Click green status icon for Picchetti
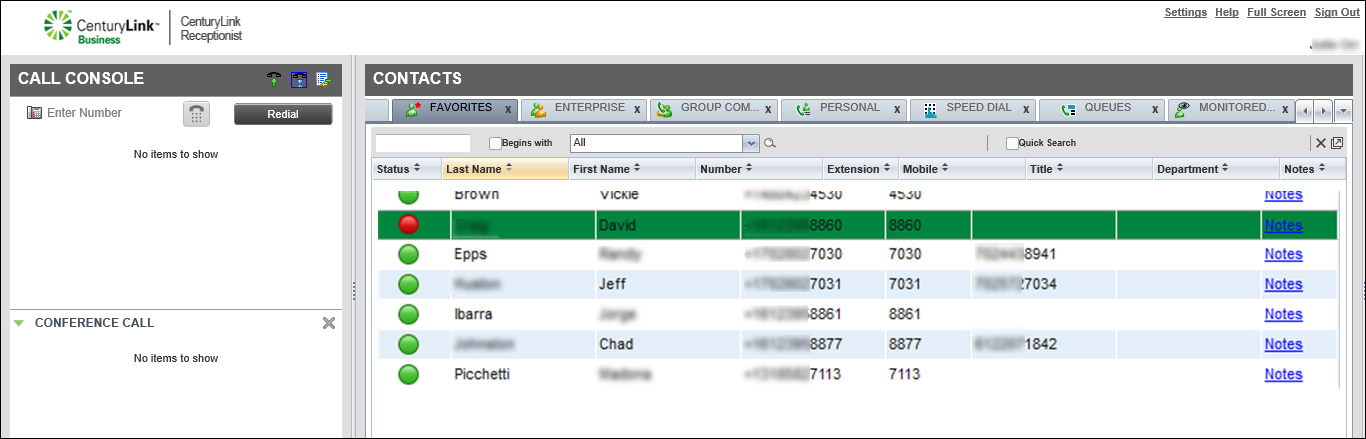1366x439 pixels. tap(408, 375)
